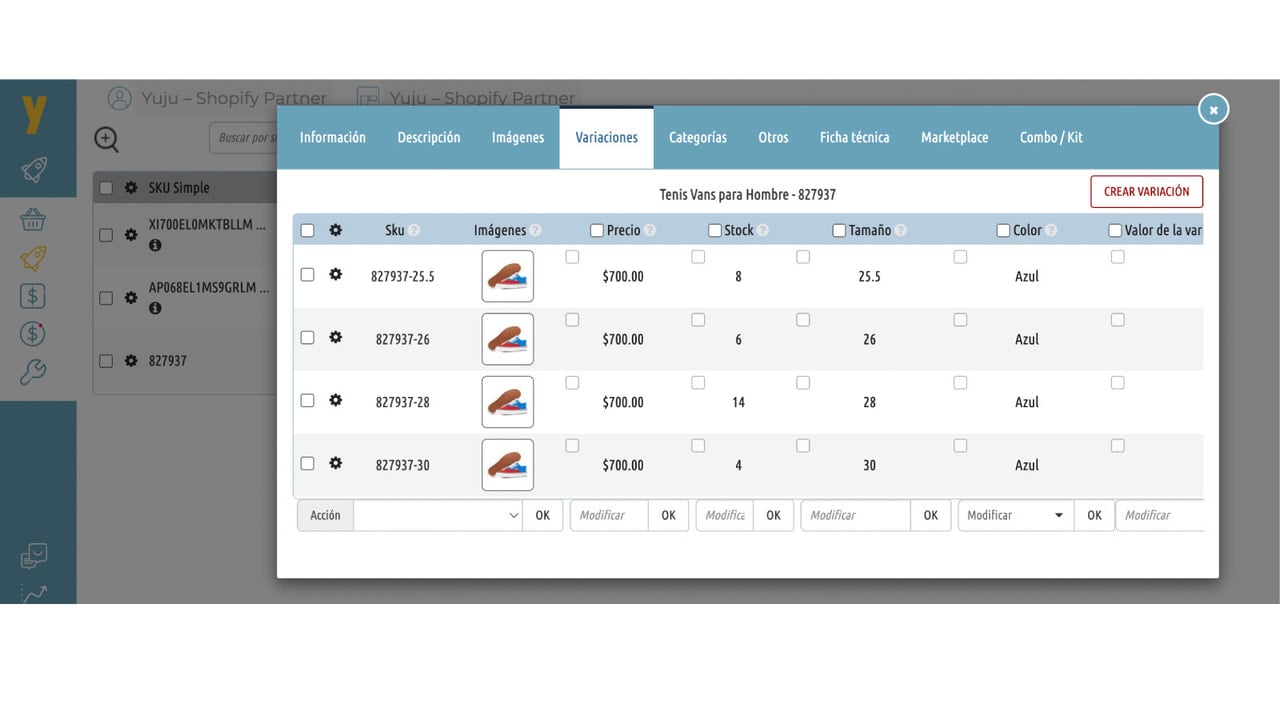Open the dollar sign pricing sidebar icon
1280x720 pixels.
[33, 296]
